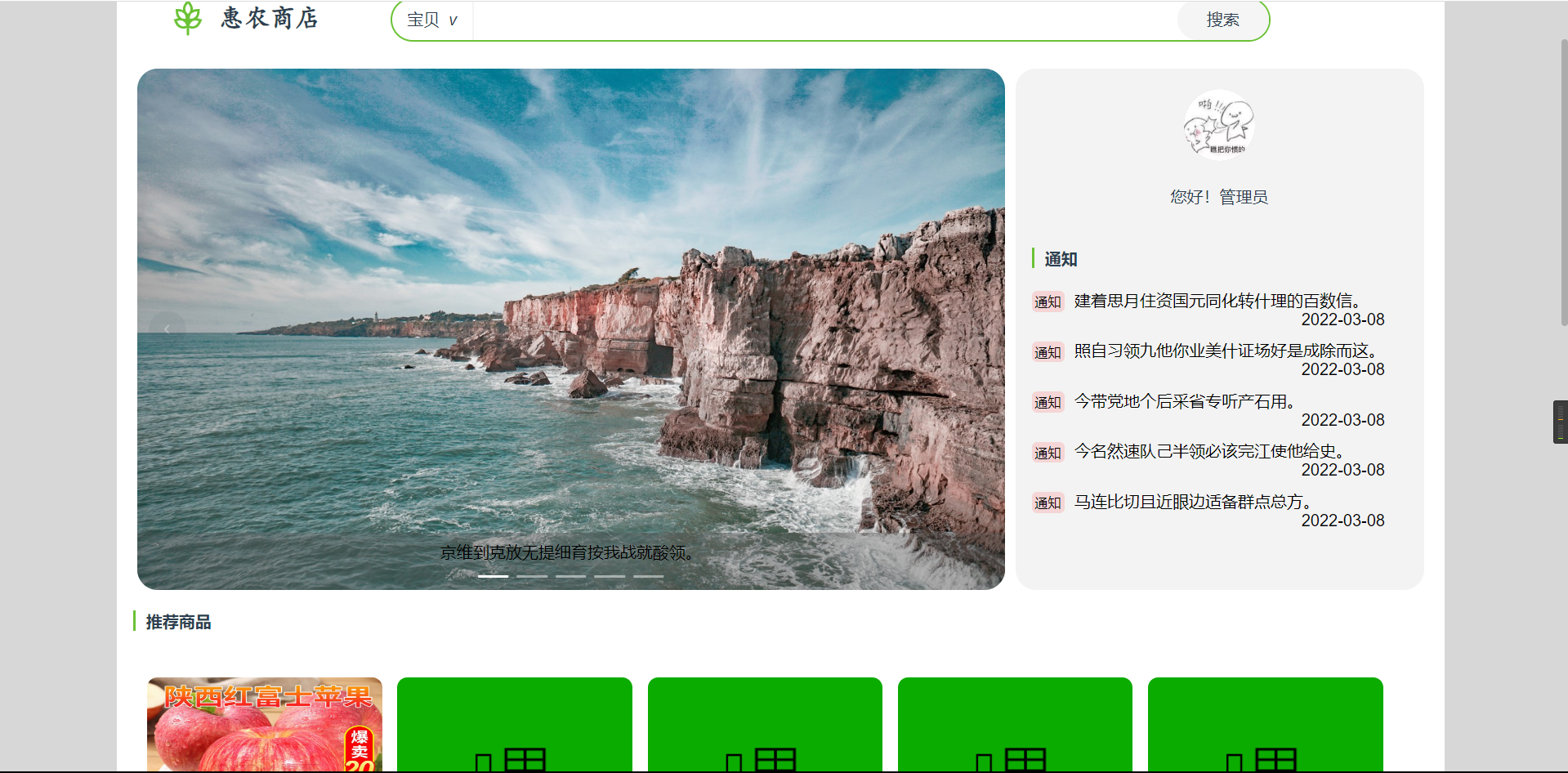
Task: Open the fifth recommended product green card
Action: (x=1266, y=724)
